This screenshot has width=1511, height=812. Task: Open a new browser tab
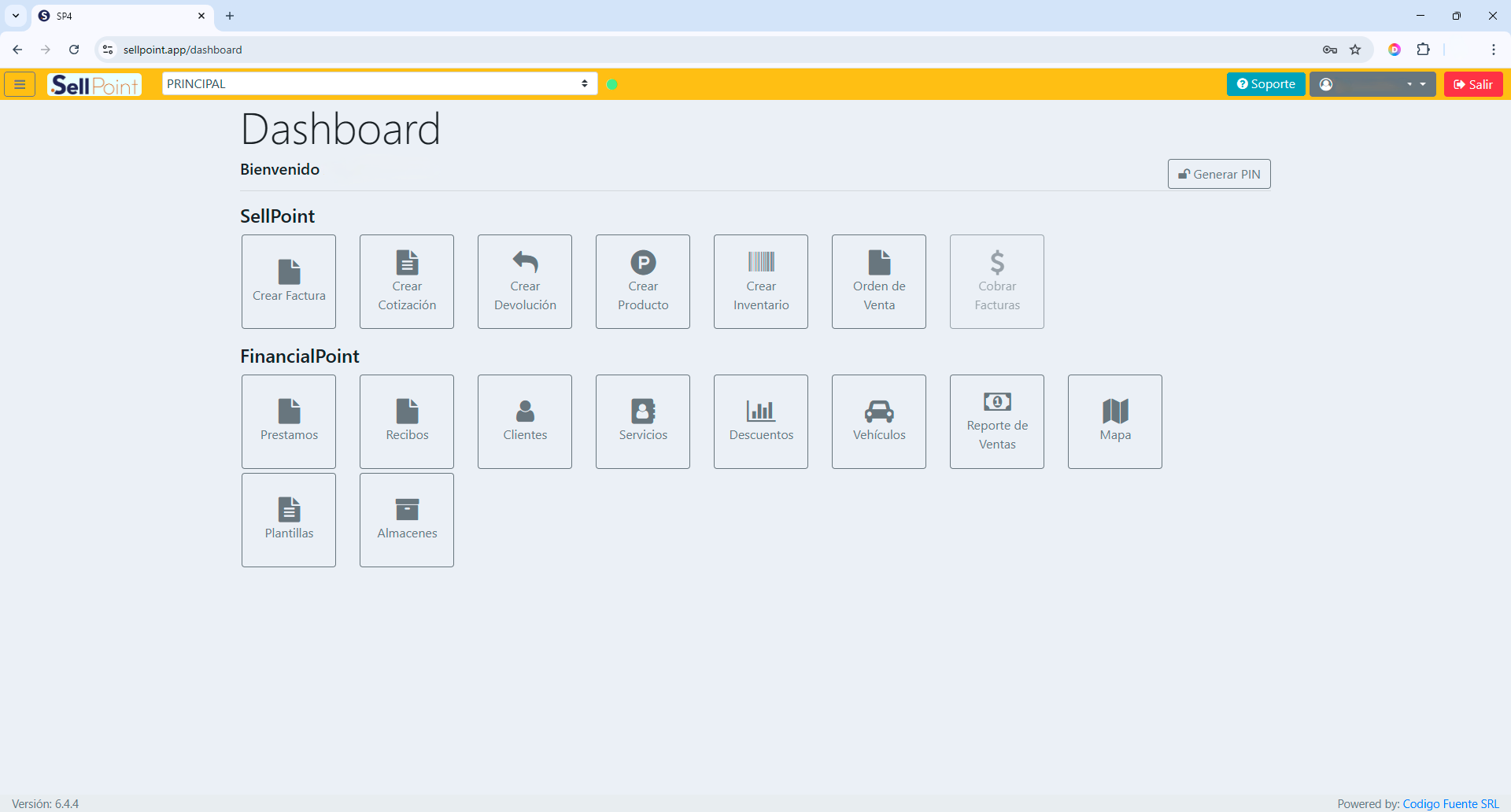230,16
